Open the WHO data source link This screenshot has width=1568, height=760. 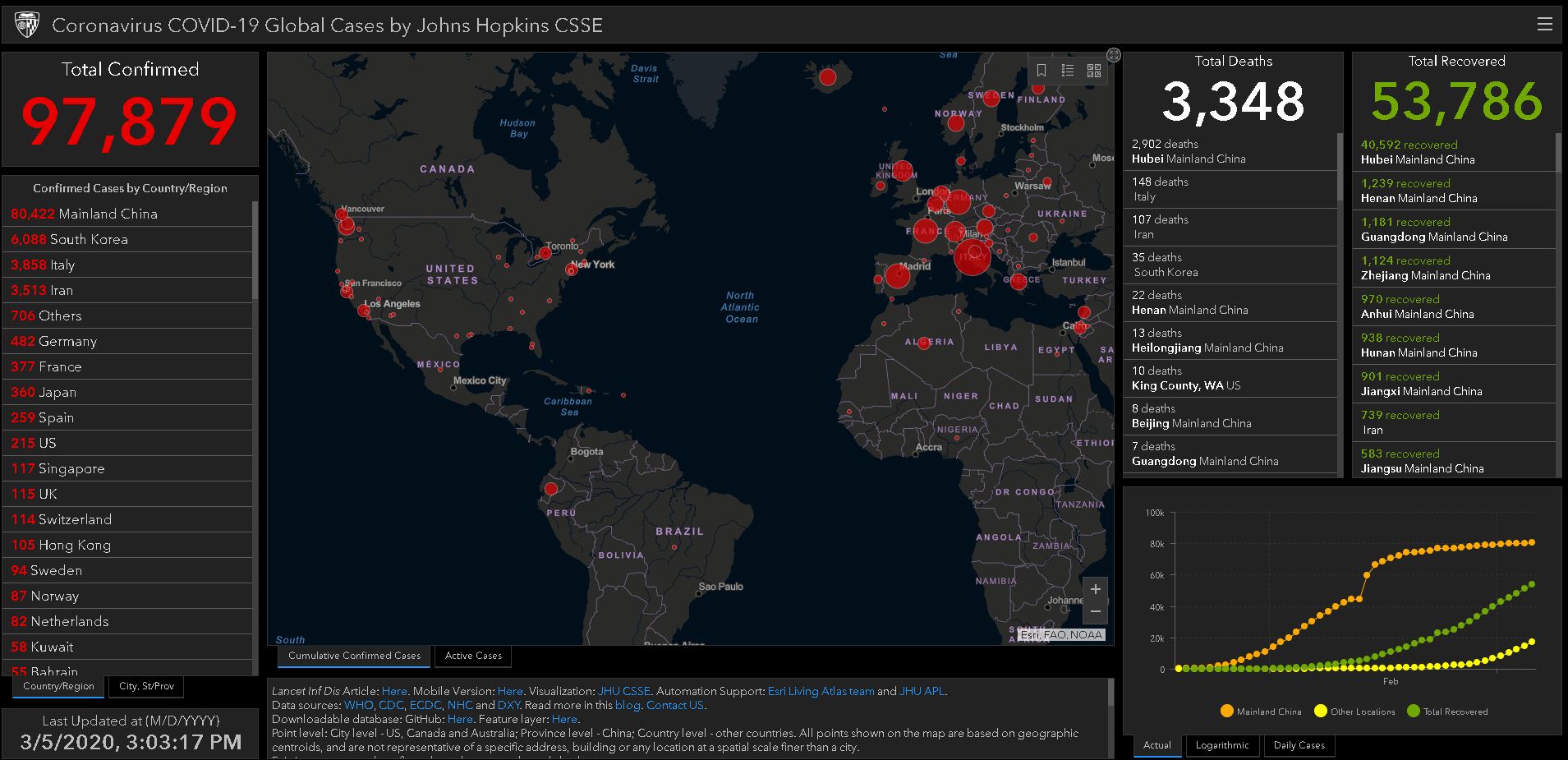point(358,705)
